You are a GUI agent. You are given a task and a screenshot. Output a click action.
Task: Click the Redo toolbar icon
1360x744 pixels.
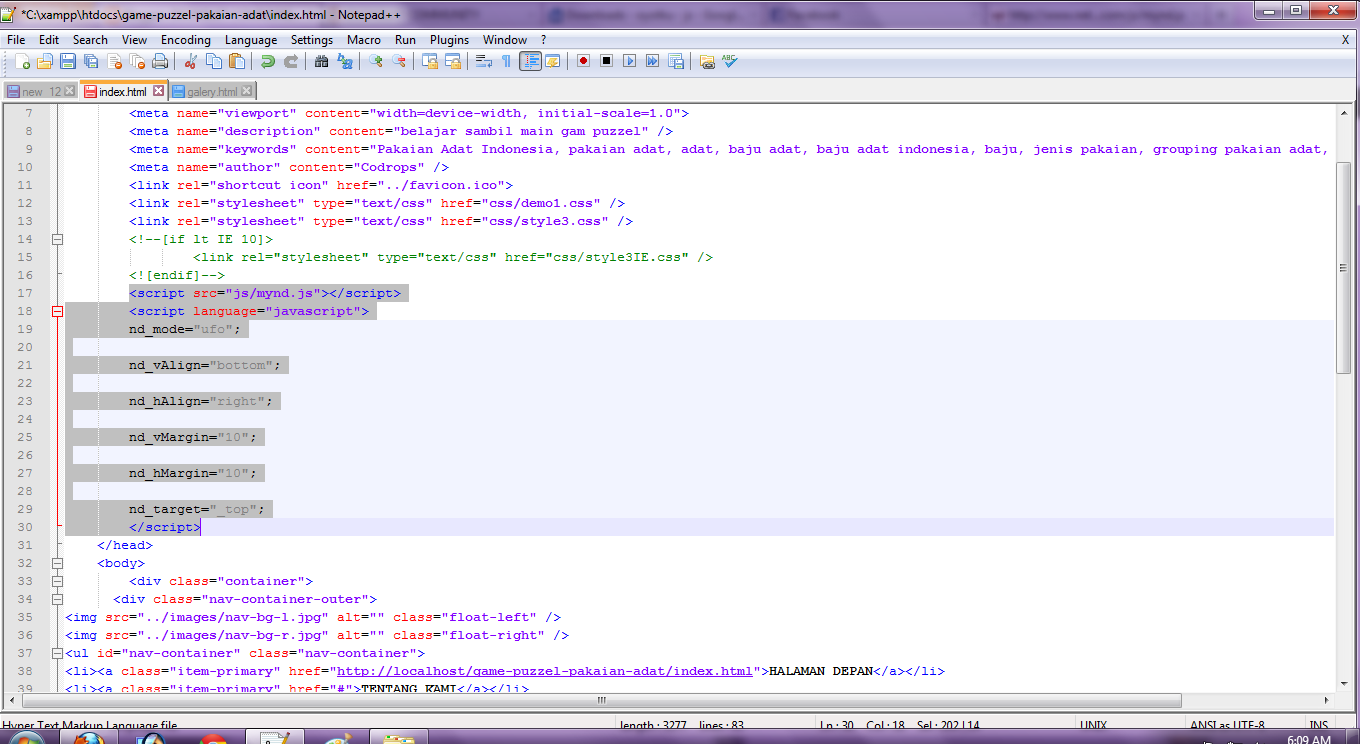point(291,61)
